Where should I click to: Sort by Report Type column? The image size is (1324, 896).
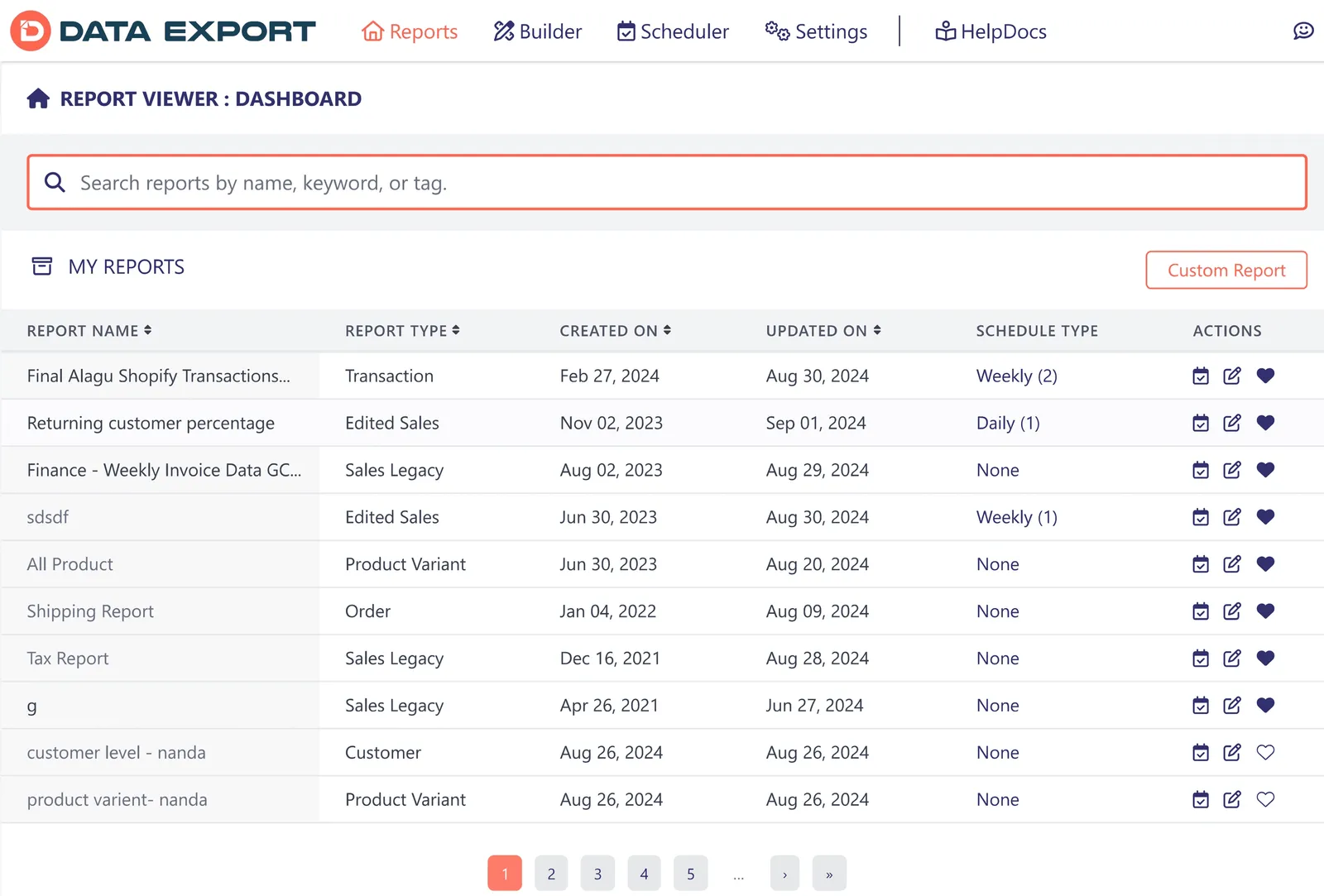pos(402,331)
